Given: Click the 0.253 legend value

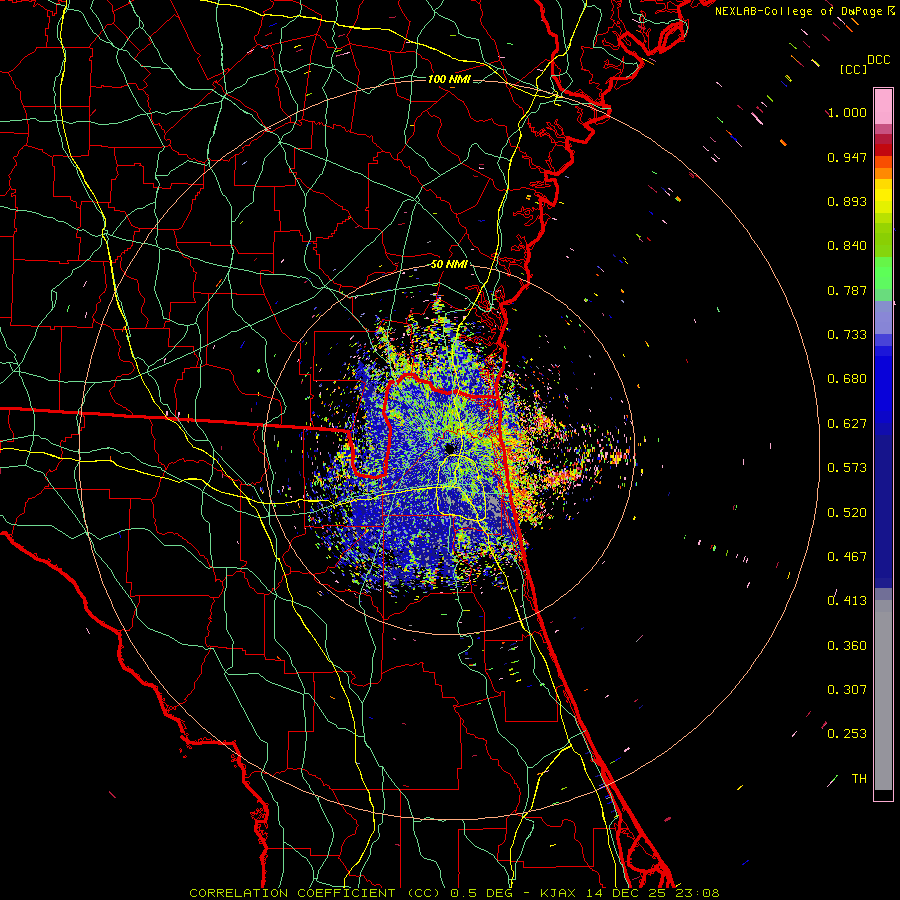Looking at the screenshot, I should (x=847, y=734).
